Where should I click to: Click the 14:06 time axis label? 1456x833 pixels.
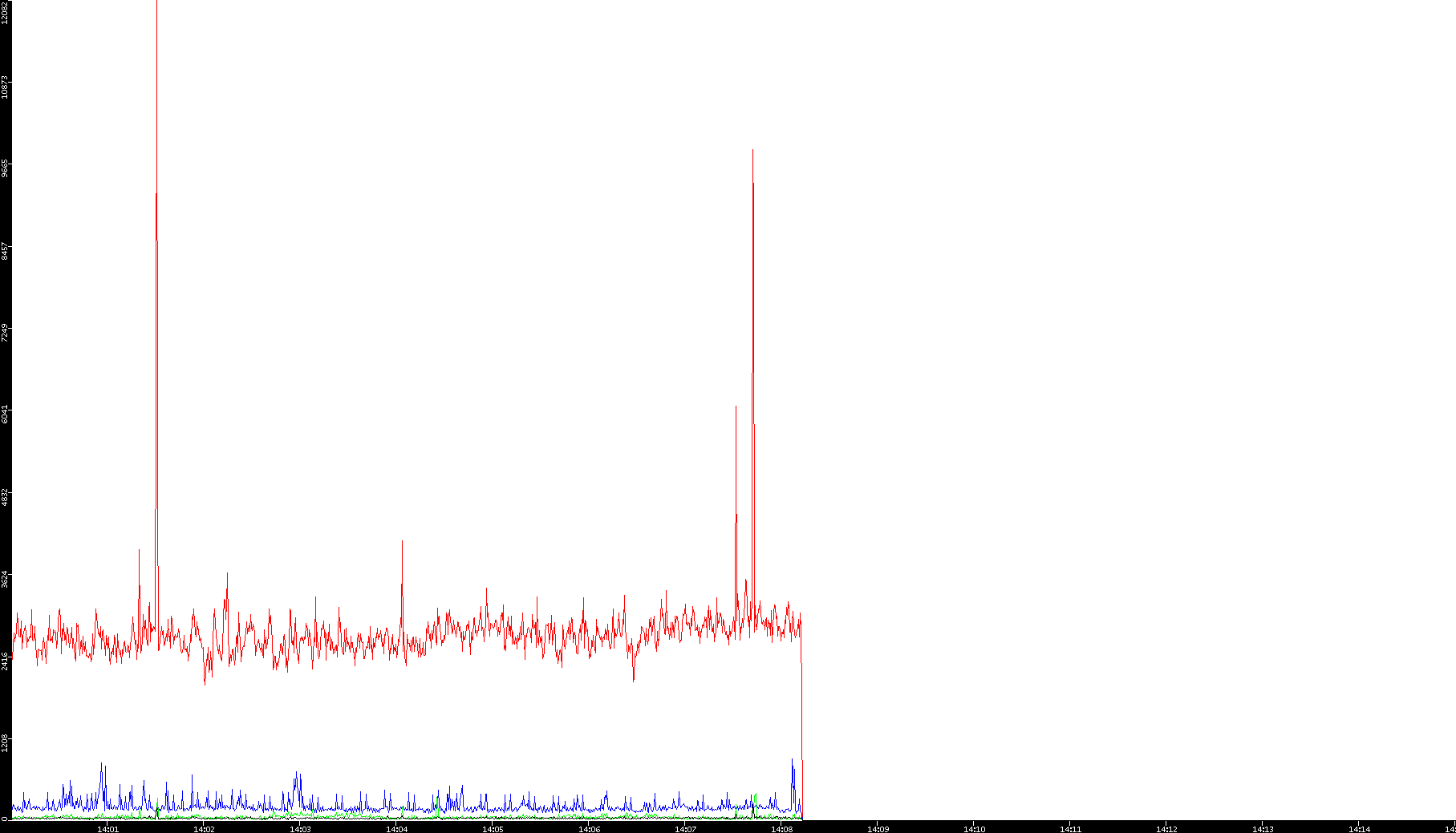(x=589, y=828)
